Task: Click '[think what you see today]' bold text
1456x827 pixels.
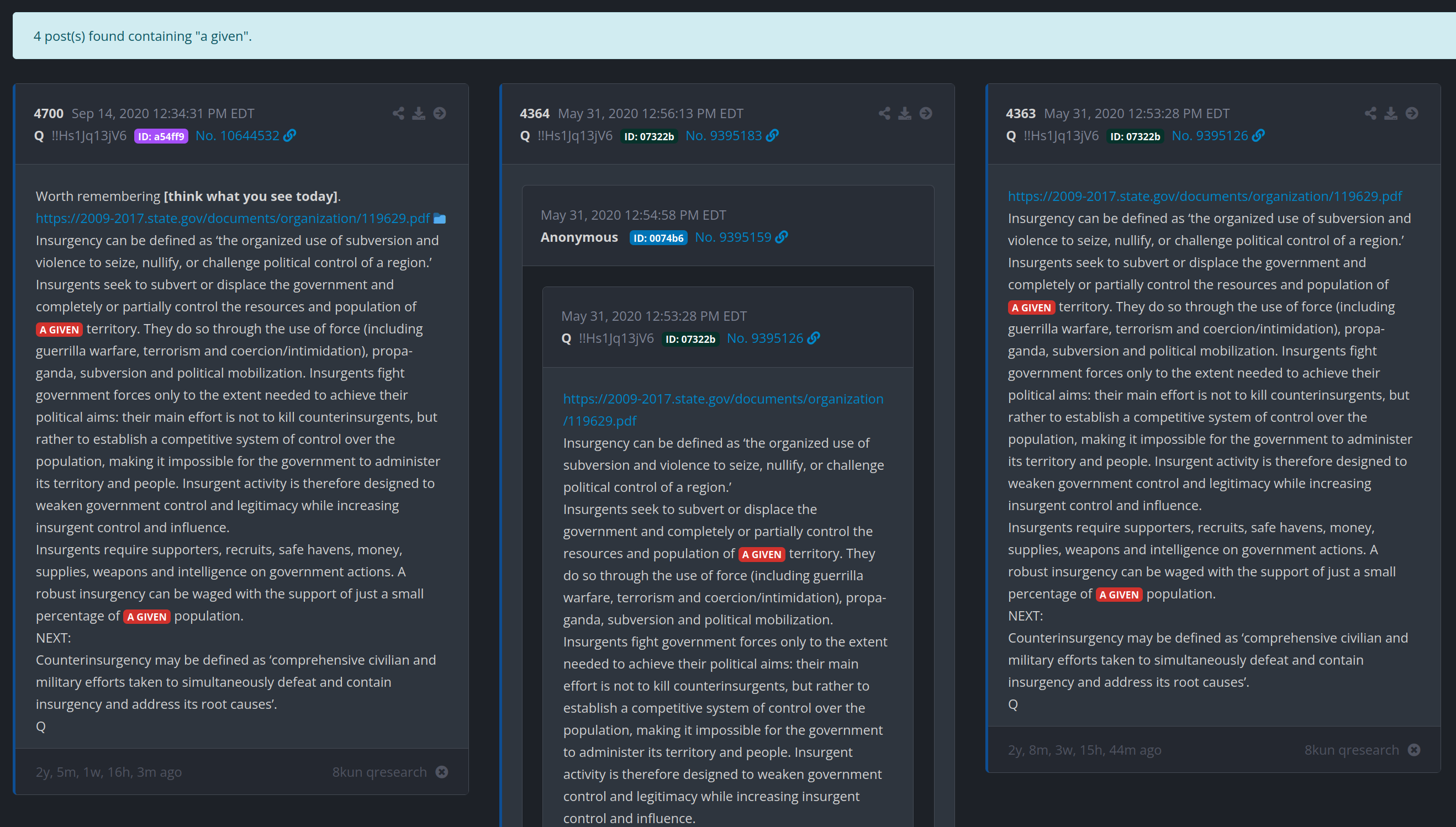Action: tap(251, 197)
